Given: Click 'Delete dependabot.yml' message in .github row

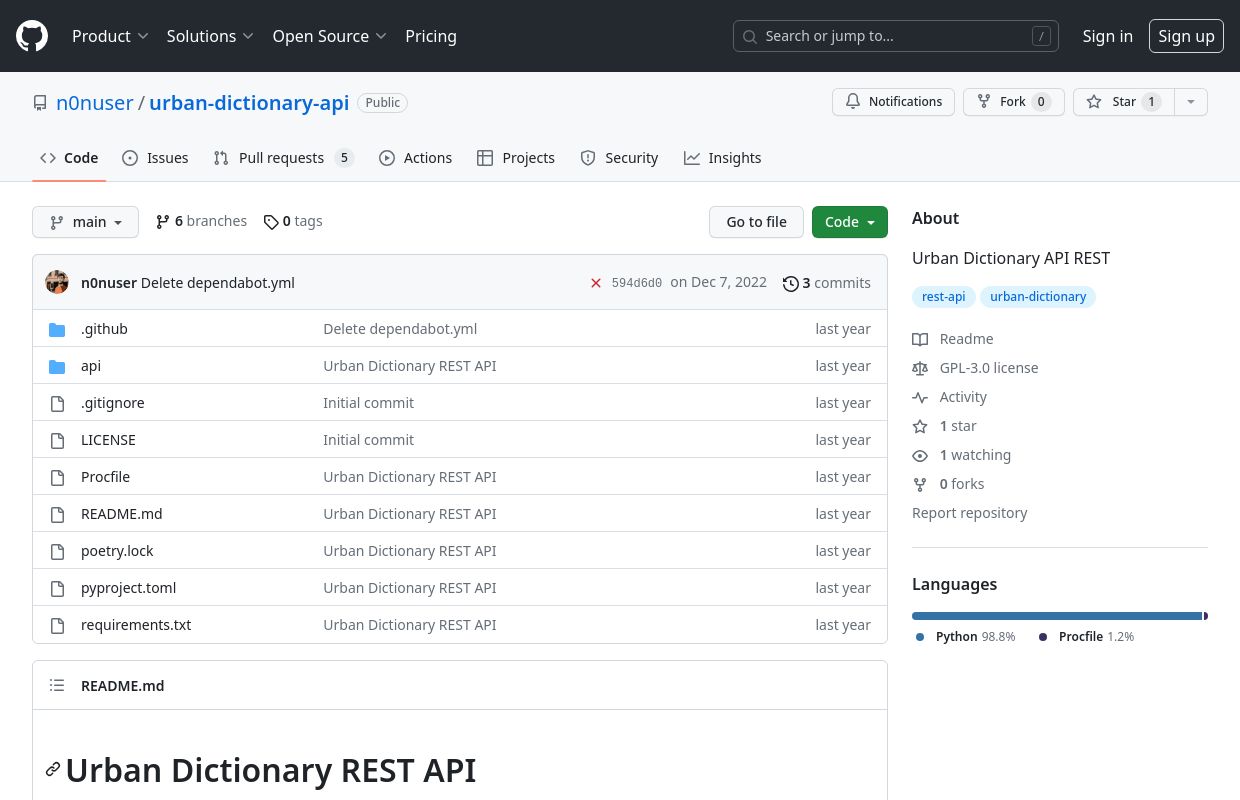Looking at the screenshot, I should [x=400, y=329].
